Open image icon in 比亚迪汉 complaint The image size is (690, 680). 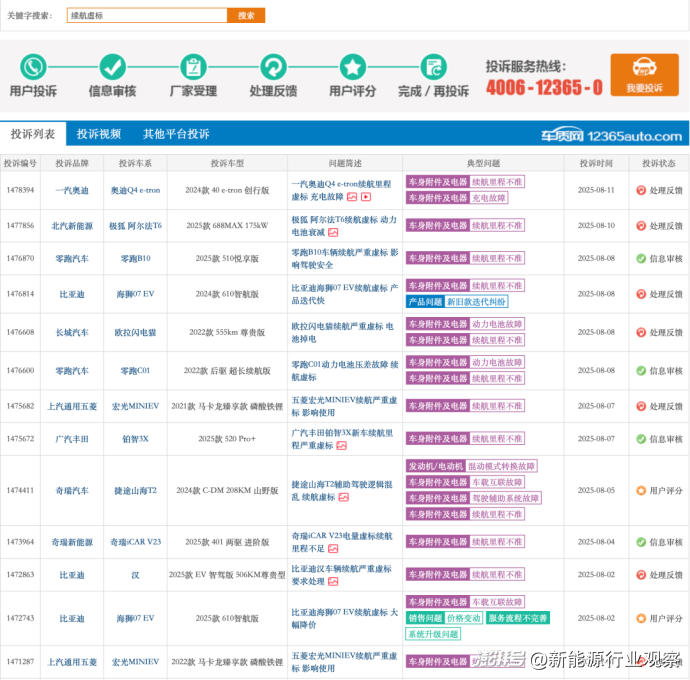tap(333, 582)
